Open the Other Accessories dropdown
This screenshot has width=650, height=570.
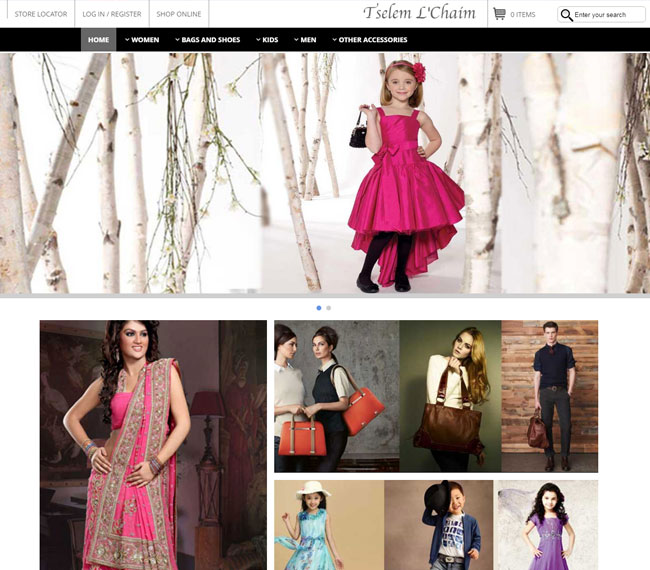click(369, 40)
